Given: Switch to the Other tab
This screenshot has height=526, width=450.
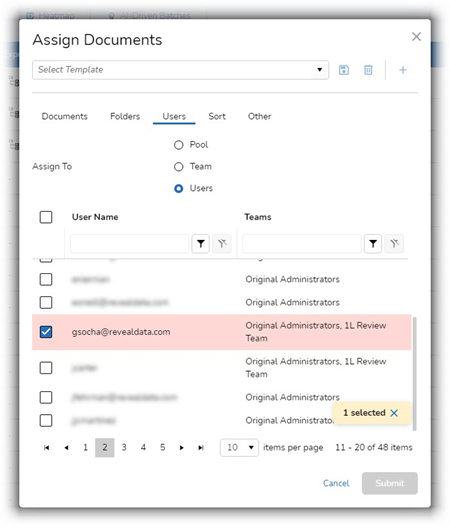Looking at the screenshot, I should click(x=259, y=116).
